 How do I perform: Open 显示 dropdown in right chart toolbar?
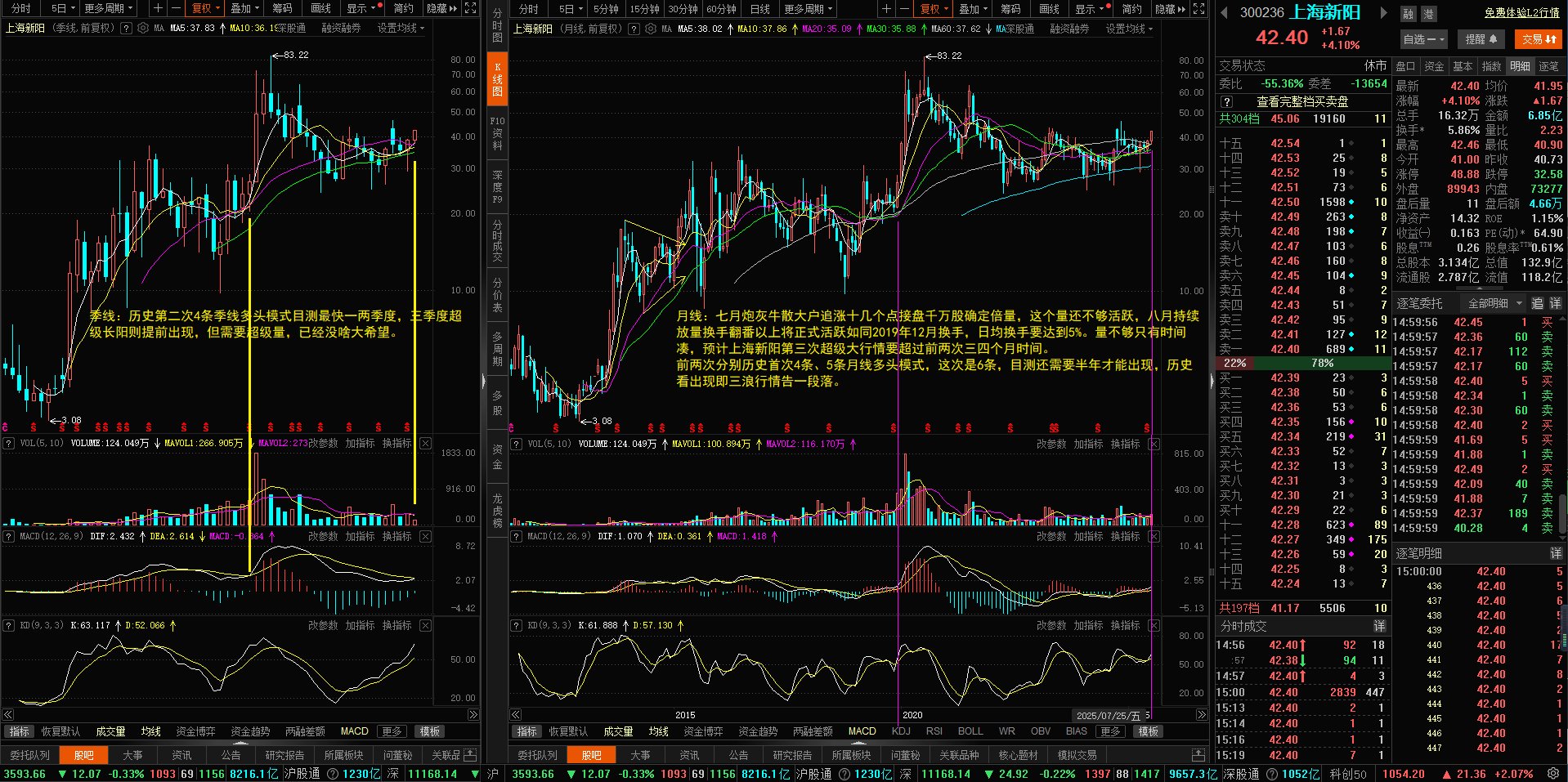click(x=1092, y=8)
